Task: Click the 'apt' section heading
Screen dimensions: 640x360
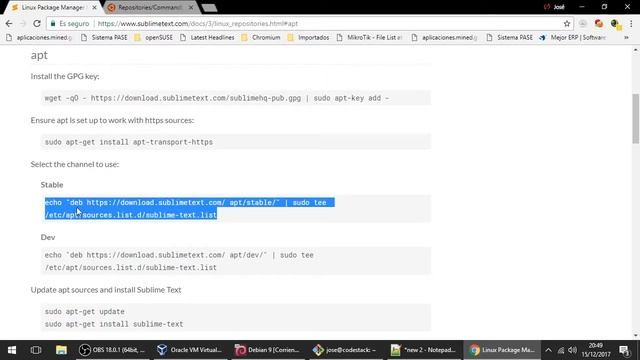Action: point(39,55)
